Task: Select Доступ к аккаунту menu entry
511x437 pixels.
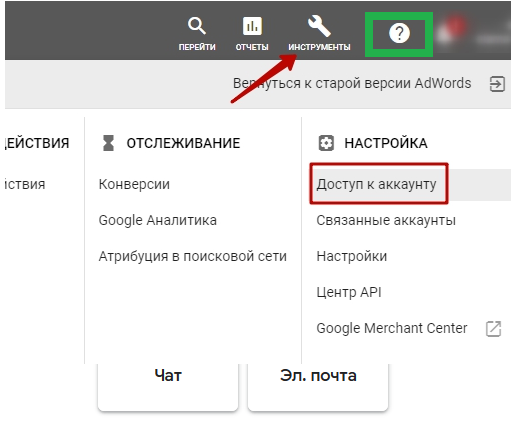Action: [x=376, y=184]
